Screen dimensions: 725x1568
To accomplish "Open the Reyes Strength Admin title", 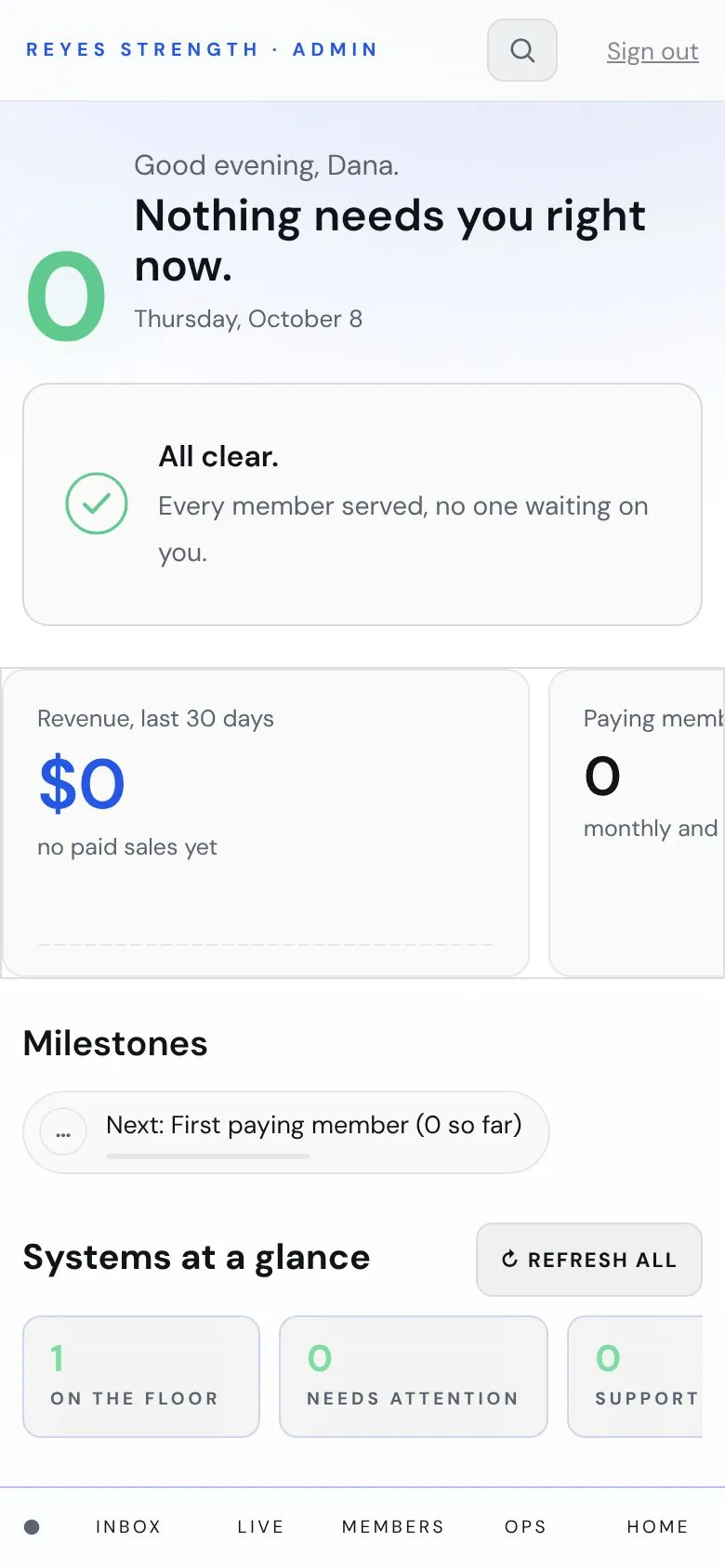I will (x=202, y=49).
